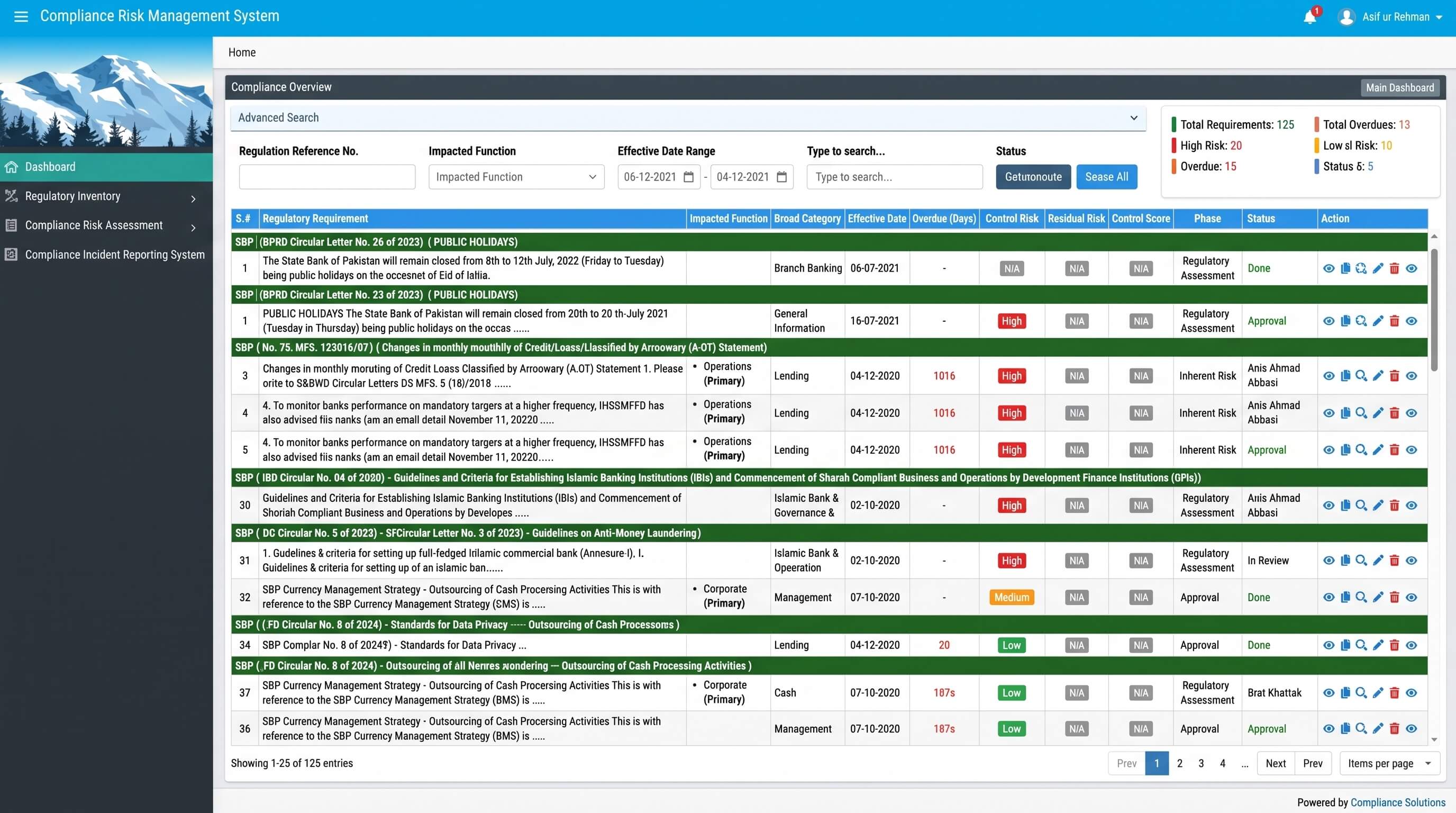Click the Main Dashboard button
The height and width of the screenshot is (813, 1456).
click(1399, 88)
